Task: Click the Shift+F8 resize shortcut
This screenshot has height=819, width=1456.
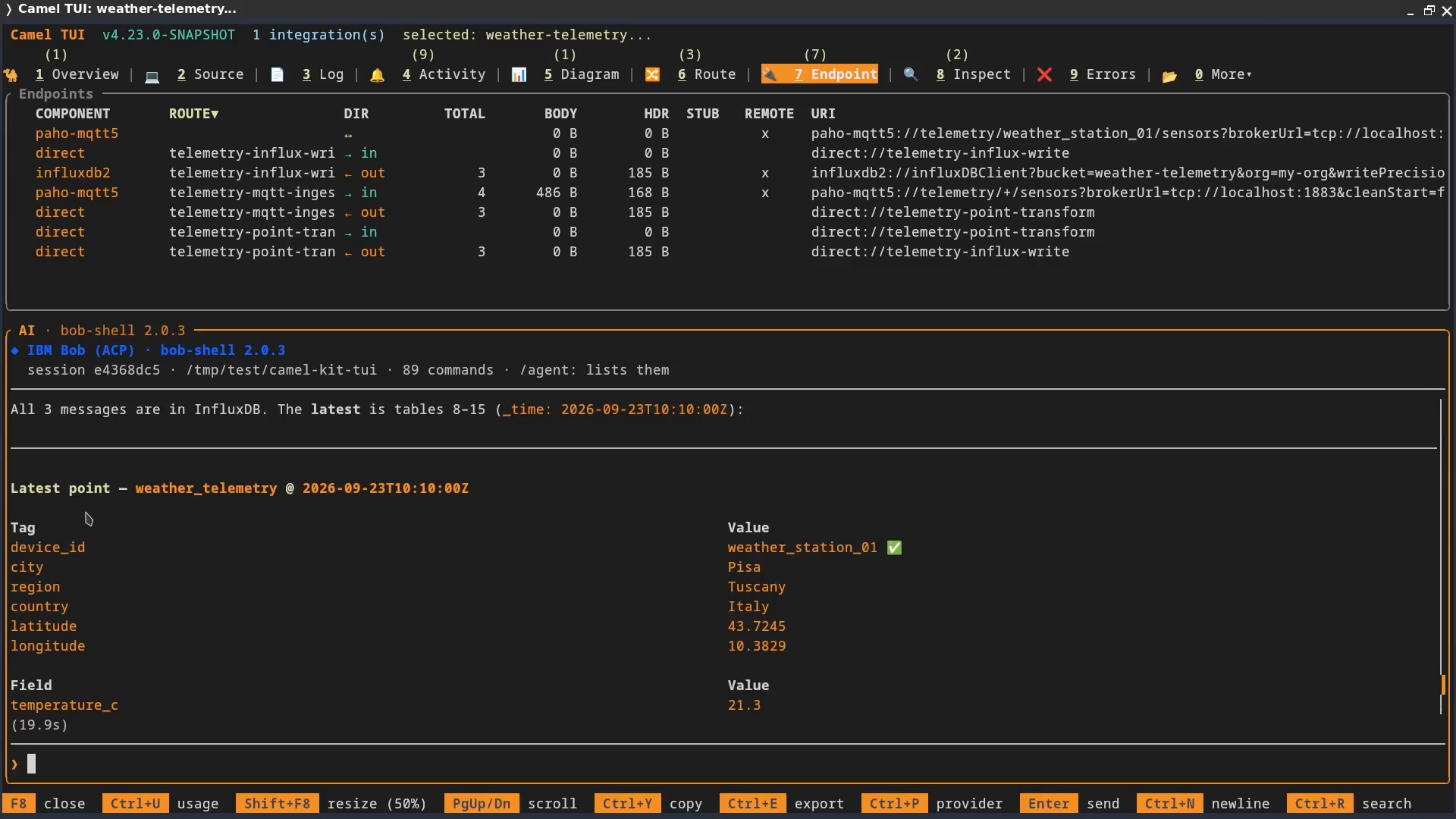Action: (331, 804)
